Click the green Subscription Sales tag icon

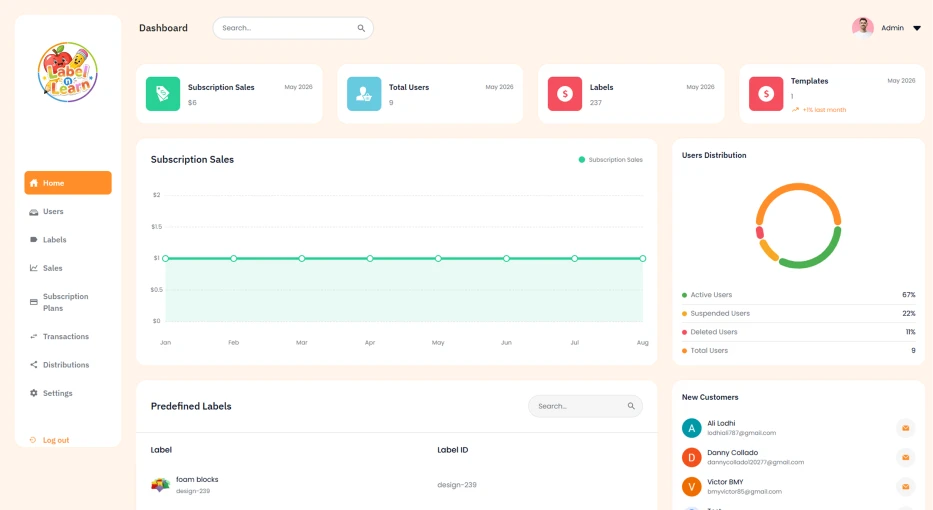[163, 93]
